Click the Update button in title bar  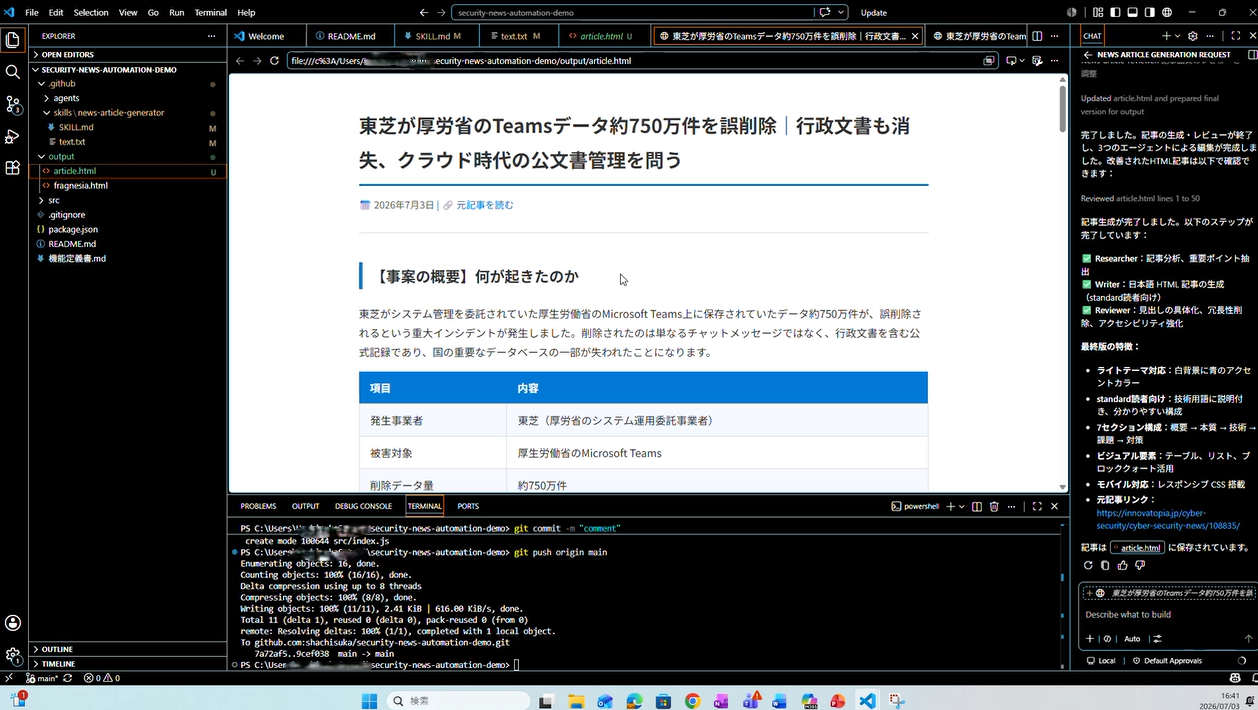point(874,13)
